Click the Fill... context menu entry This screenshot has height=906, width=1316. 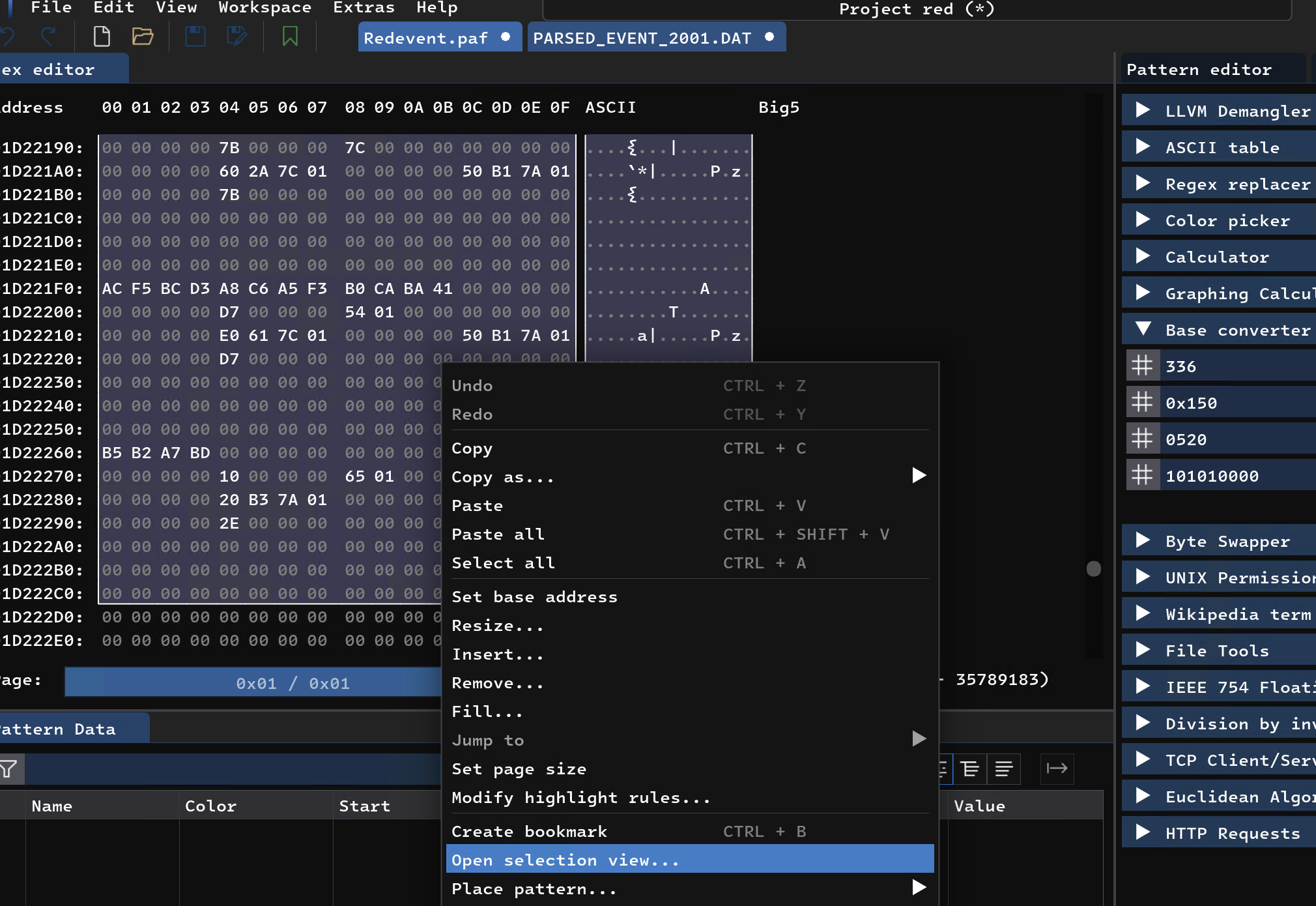(x=487, y=711)
